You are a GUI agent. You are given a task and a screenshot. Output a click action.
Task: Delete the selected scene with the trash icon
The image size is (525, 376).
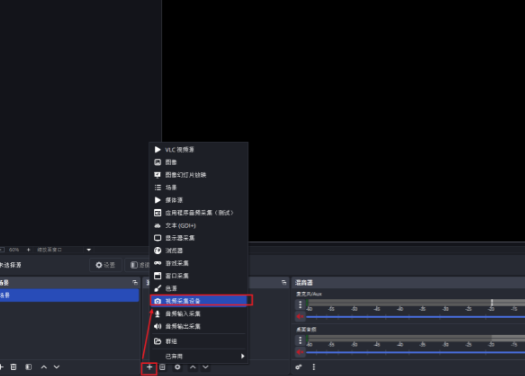(13, 367)
